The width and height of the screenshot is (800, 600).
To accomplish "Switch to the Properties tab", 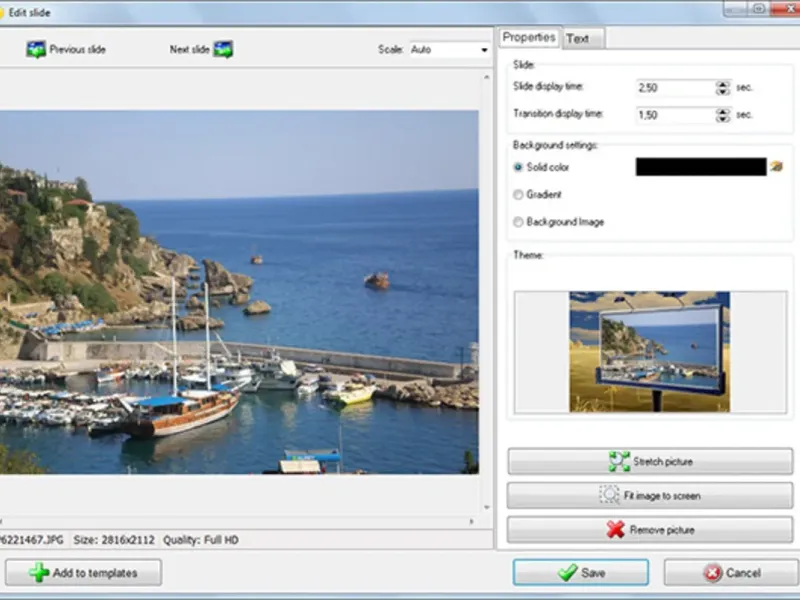I will (529, 37).
